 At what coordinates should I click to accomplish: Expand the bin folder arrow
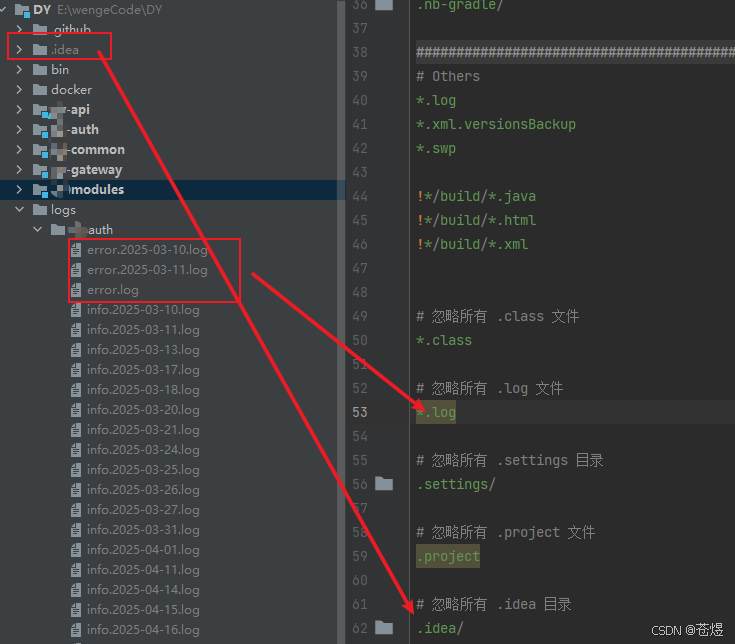pos(19,69)
